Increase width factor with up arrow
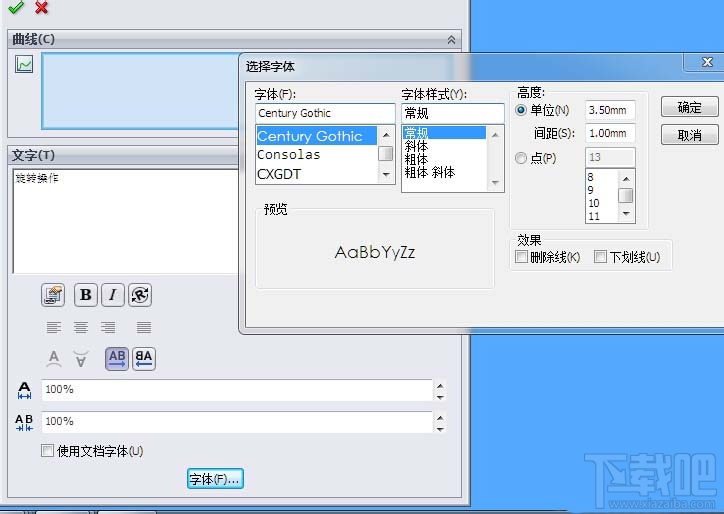724x514 pixels. [x=440, y=386]
